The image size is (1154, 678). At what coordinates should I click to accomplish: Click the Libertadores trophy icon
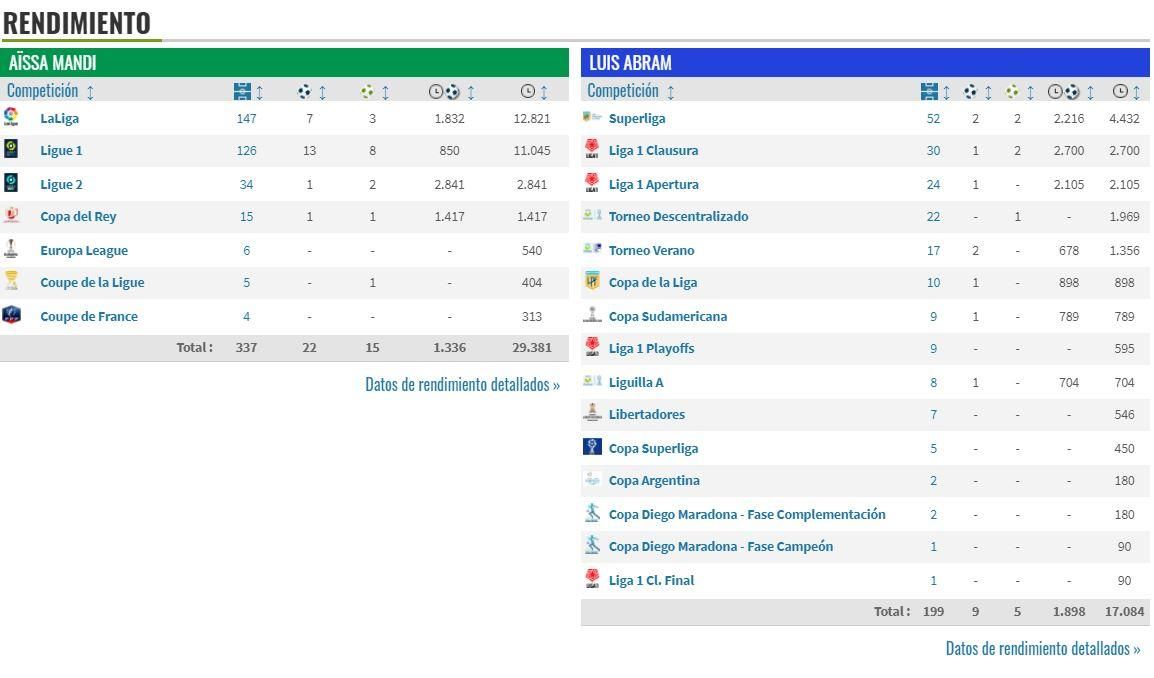(592, 414)
